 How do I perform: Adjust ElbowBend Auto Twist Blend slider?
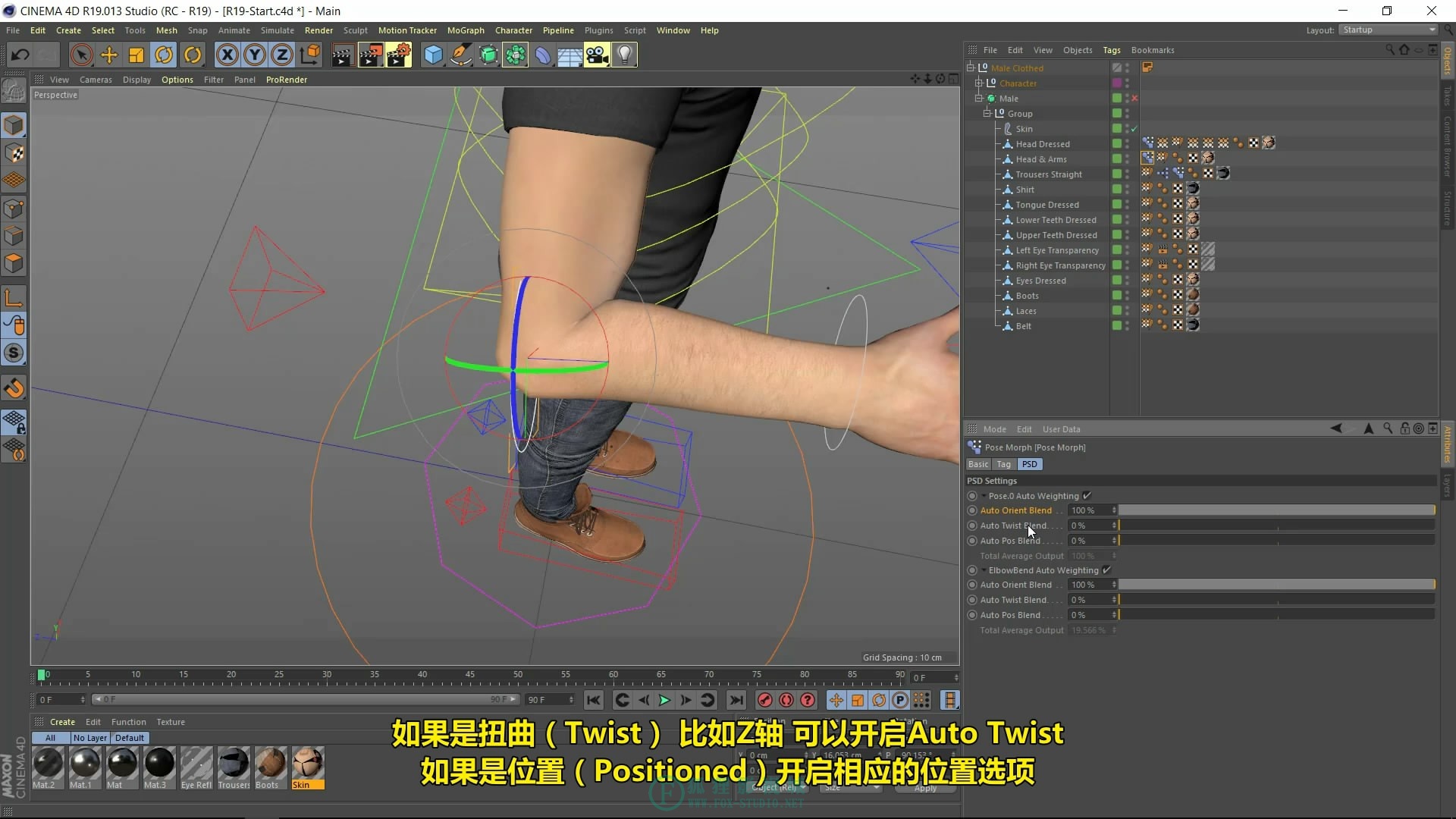pyautogui.click(x=1276, y=600)
